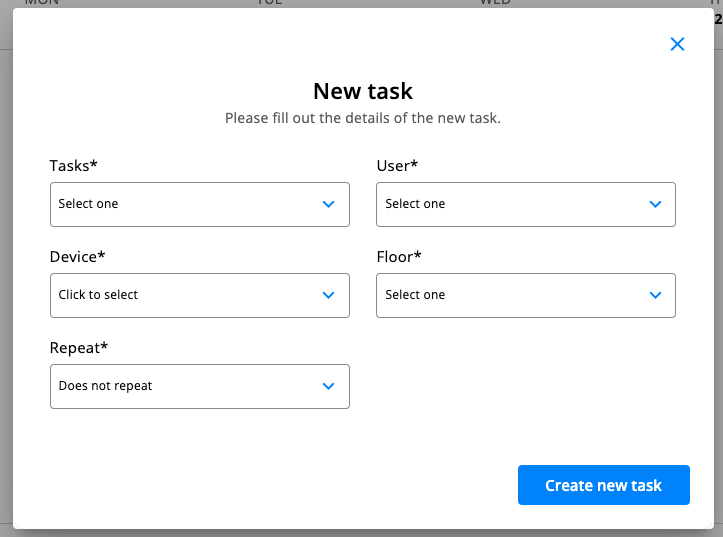Click the Repeat* field label

pyautogui.click(x=79, y=348)
